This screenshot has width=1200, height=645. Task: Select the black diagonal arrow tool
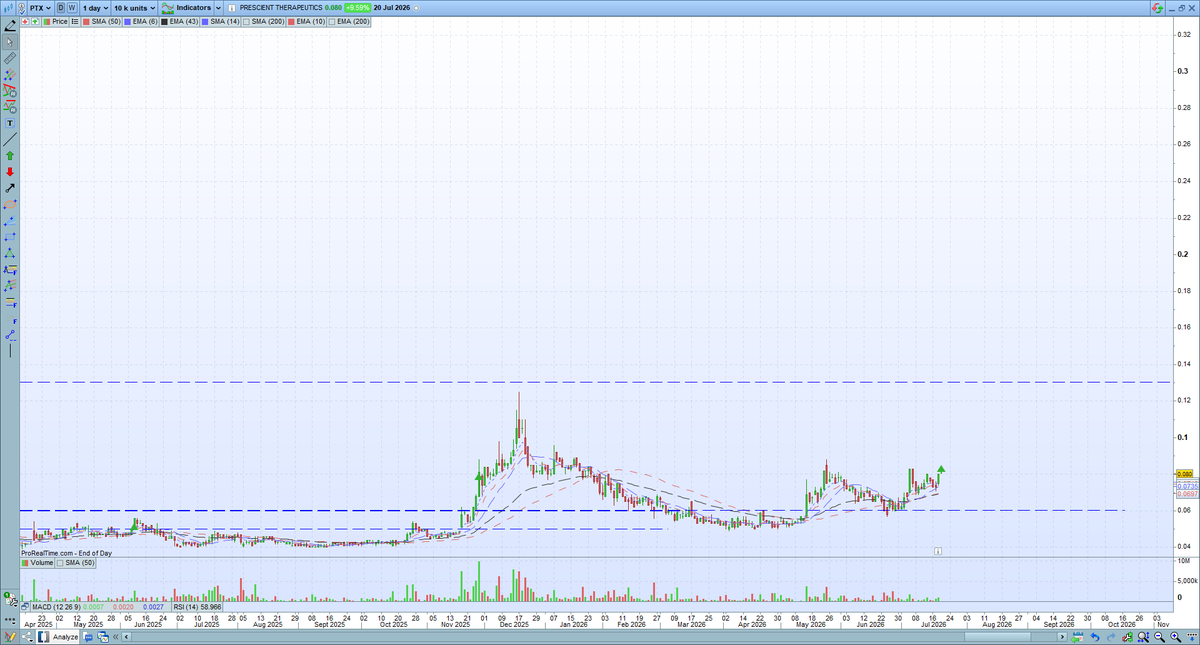click(x=10, y=187)
